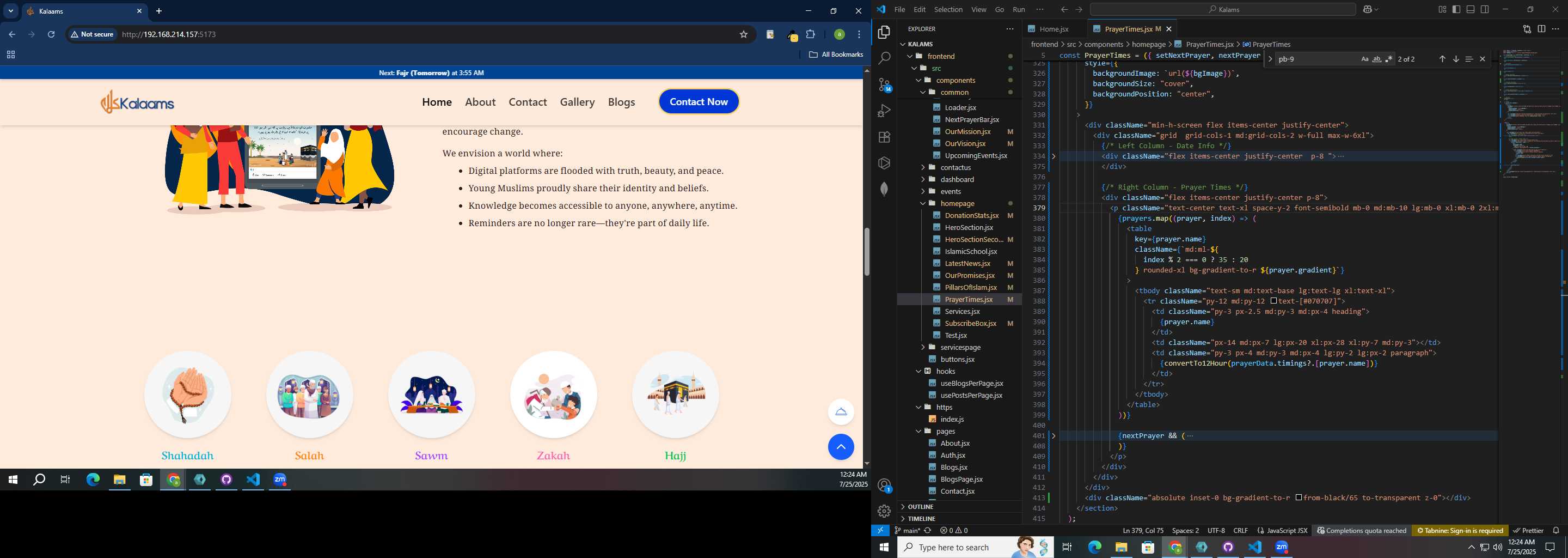Toggle Use Regular Expression in find
Viewport: 1568px width, 558px height.
click(1389, 59)
